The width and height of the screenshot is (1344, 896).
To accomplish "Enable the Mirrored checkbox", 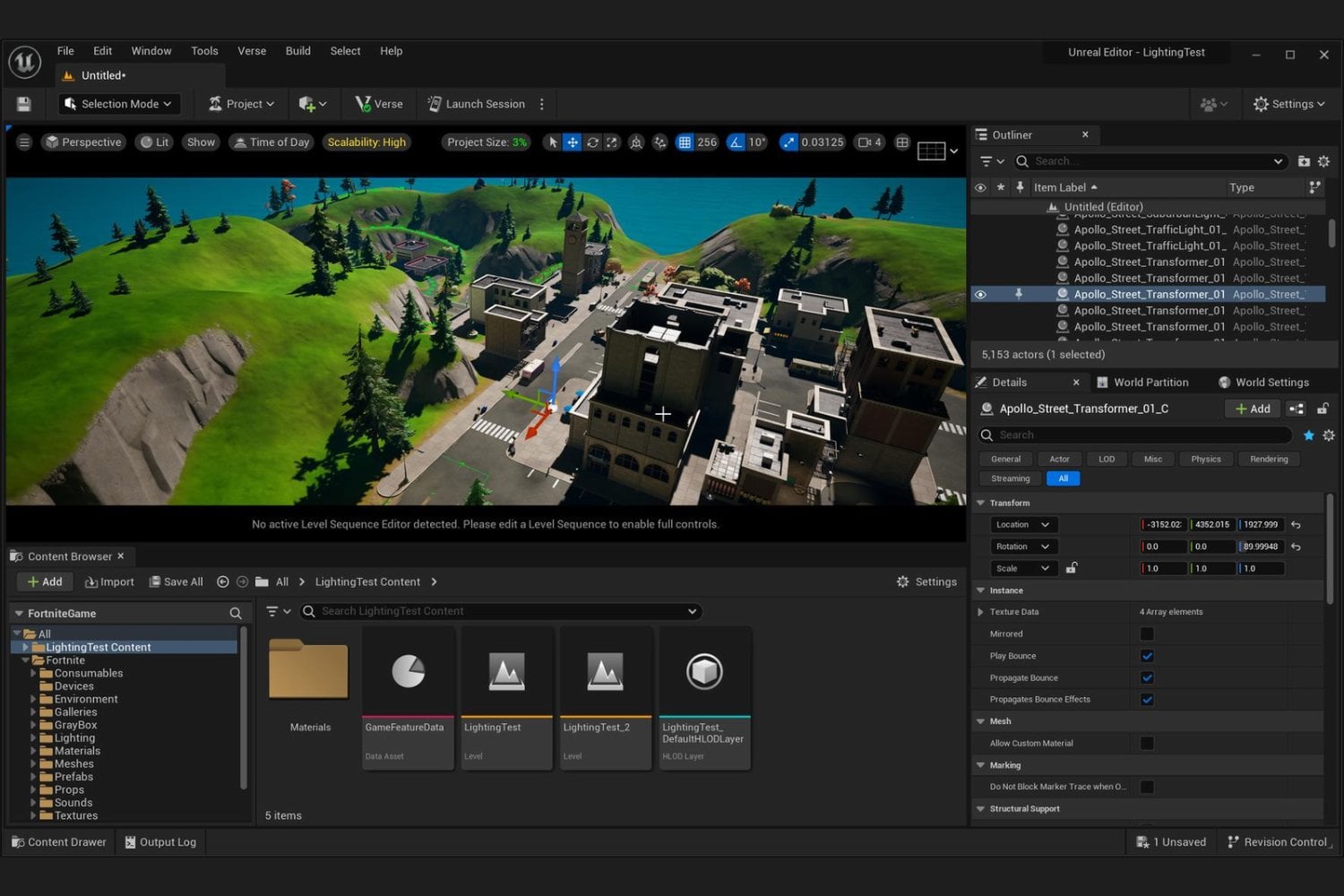I will (1147, 634).
